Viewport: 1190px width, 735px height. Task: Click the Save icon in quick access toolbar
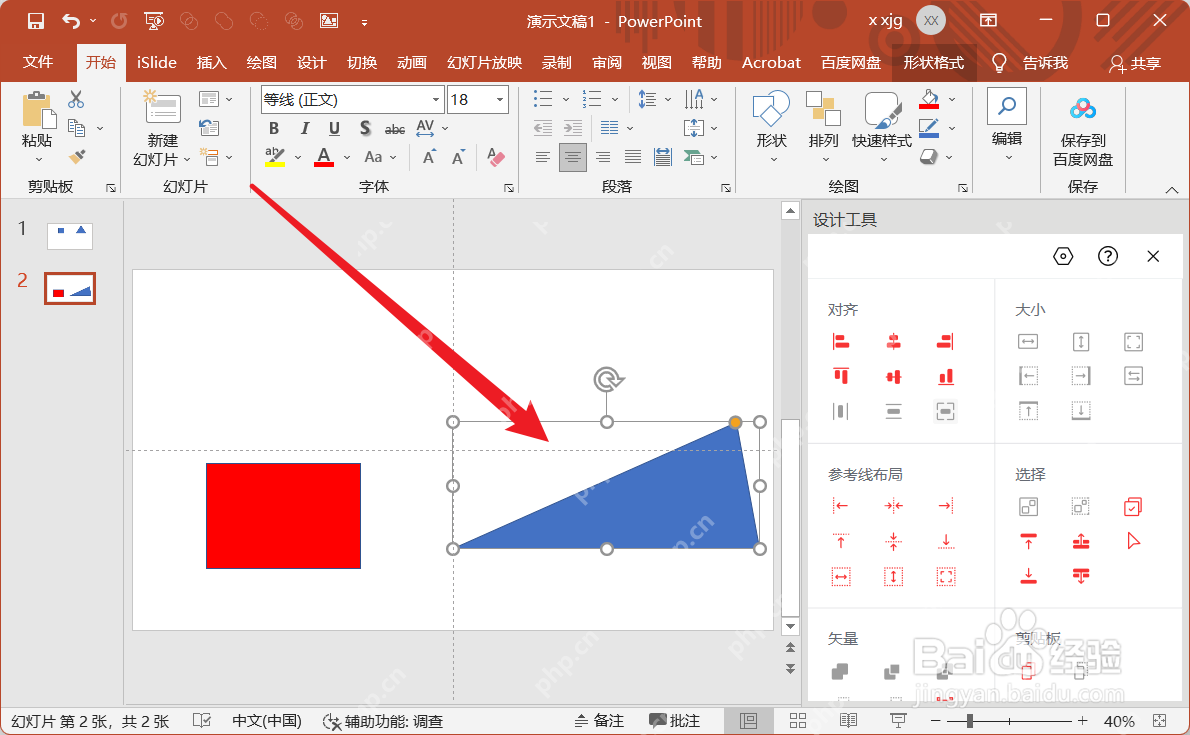tap(36, 21)
